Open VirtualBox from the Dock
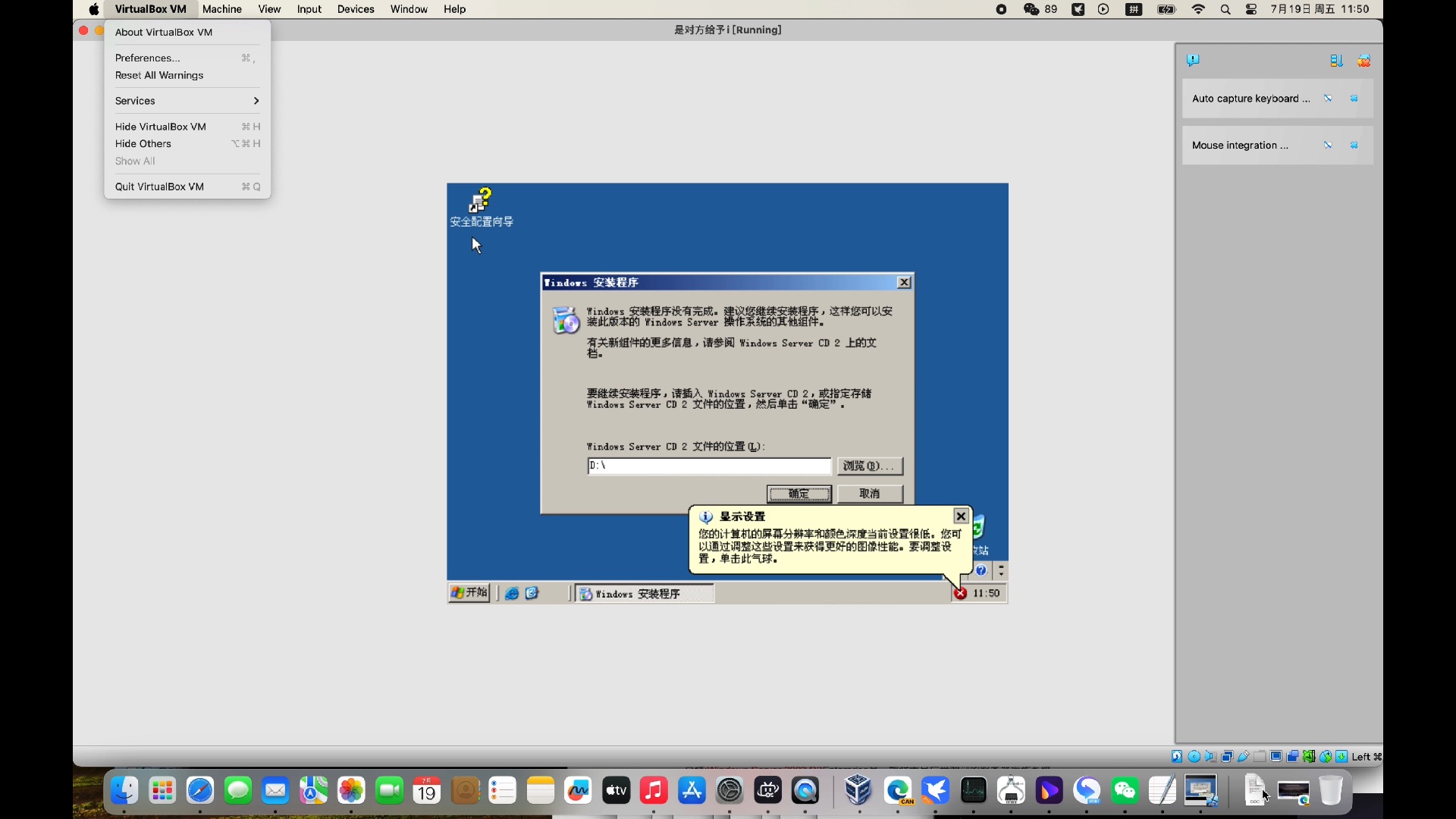Image resolution: width=1456 pixels, height=819 pixels. click(858, 791)
